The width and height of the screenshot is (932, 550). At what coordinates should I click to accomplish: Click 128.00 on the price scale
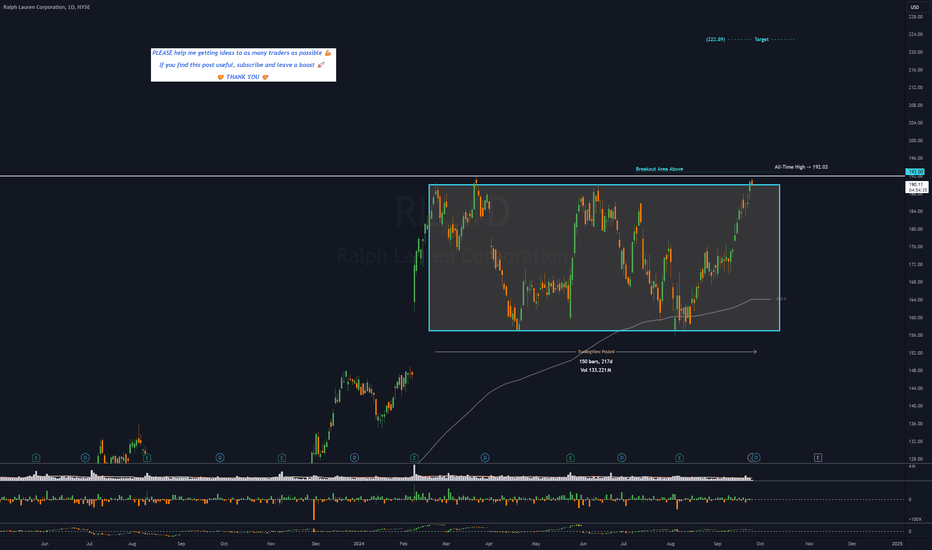pos(915,459)
